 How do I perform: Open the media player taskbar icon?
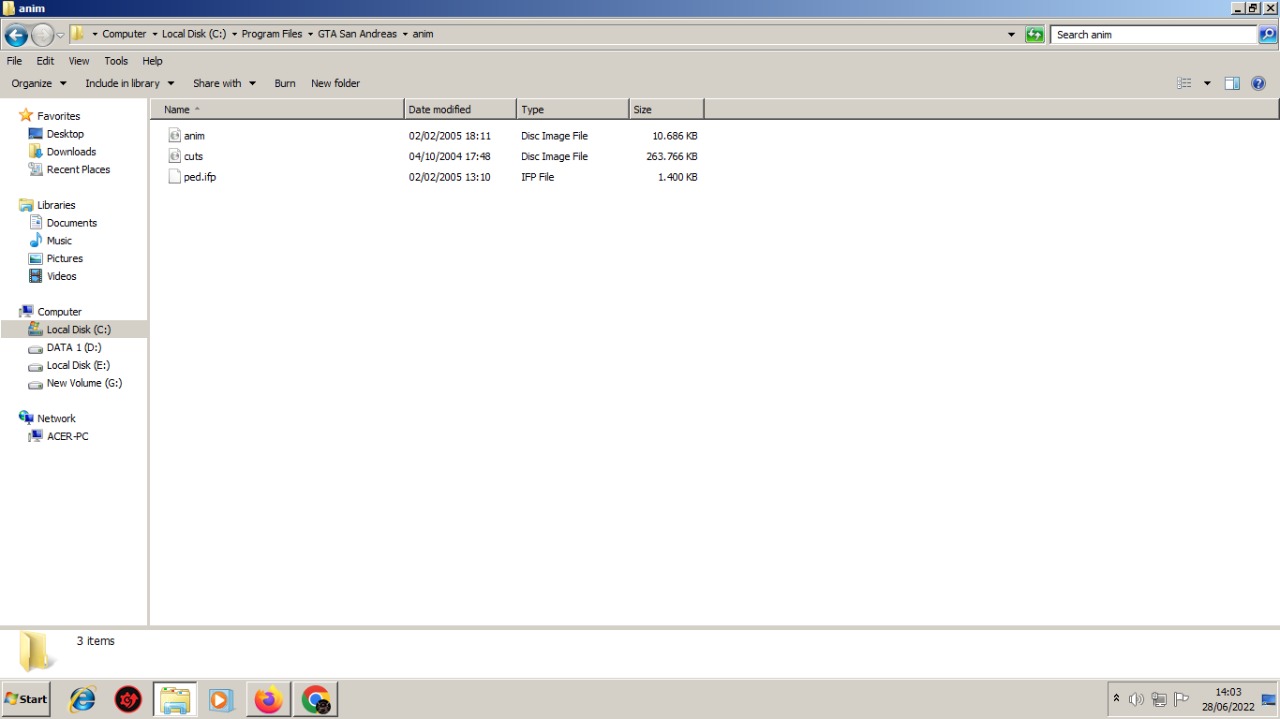point(221,699)
